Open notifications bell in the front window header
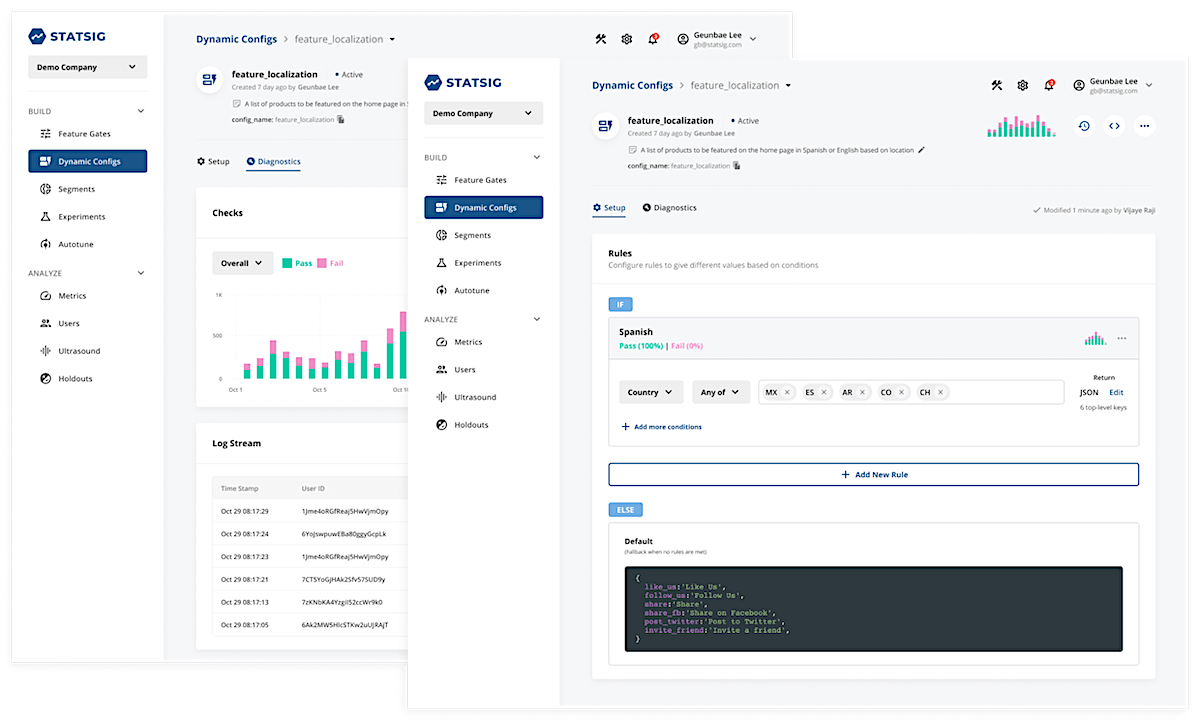1200x720 pixels. tap(1049, 85)
